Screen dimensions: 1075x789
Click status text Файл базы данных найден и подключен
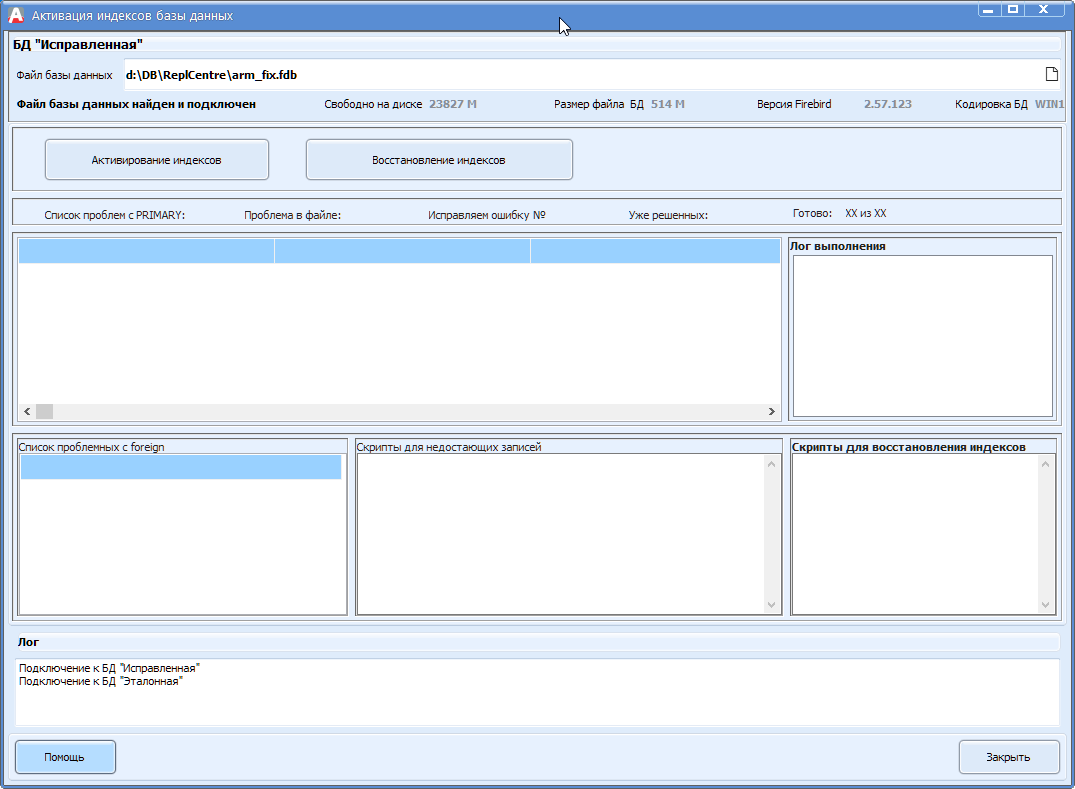[136, 104]
